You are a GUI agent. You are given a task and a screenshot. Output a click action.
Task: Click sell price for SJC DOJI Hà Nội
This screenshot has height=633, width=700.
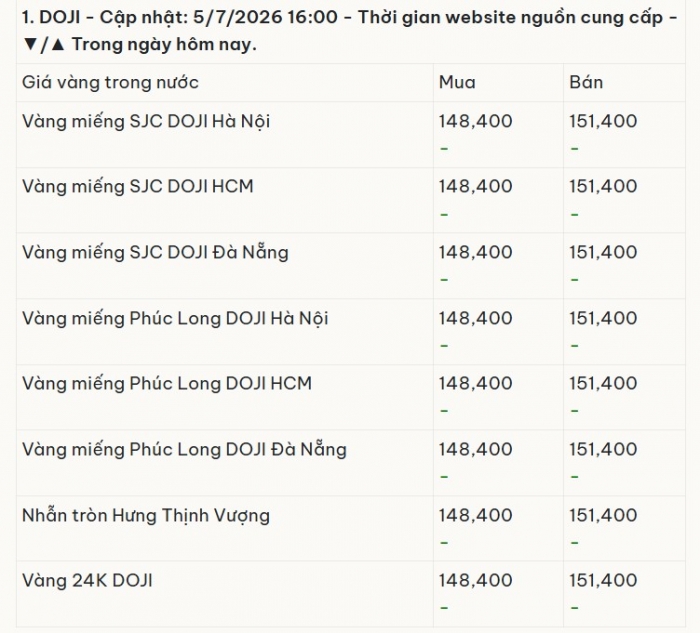pyautogui.click(x=603, y=121)
